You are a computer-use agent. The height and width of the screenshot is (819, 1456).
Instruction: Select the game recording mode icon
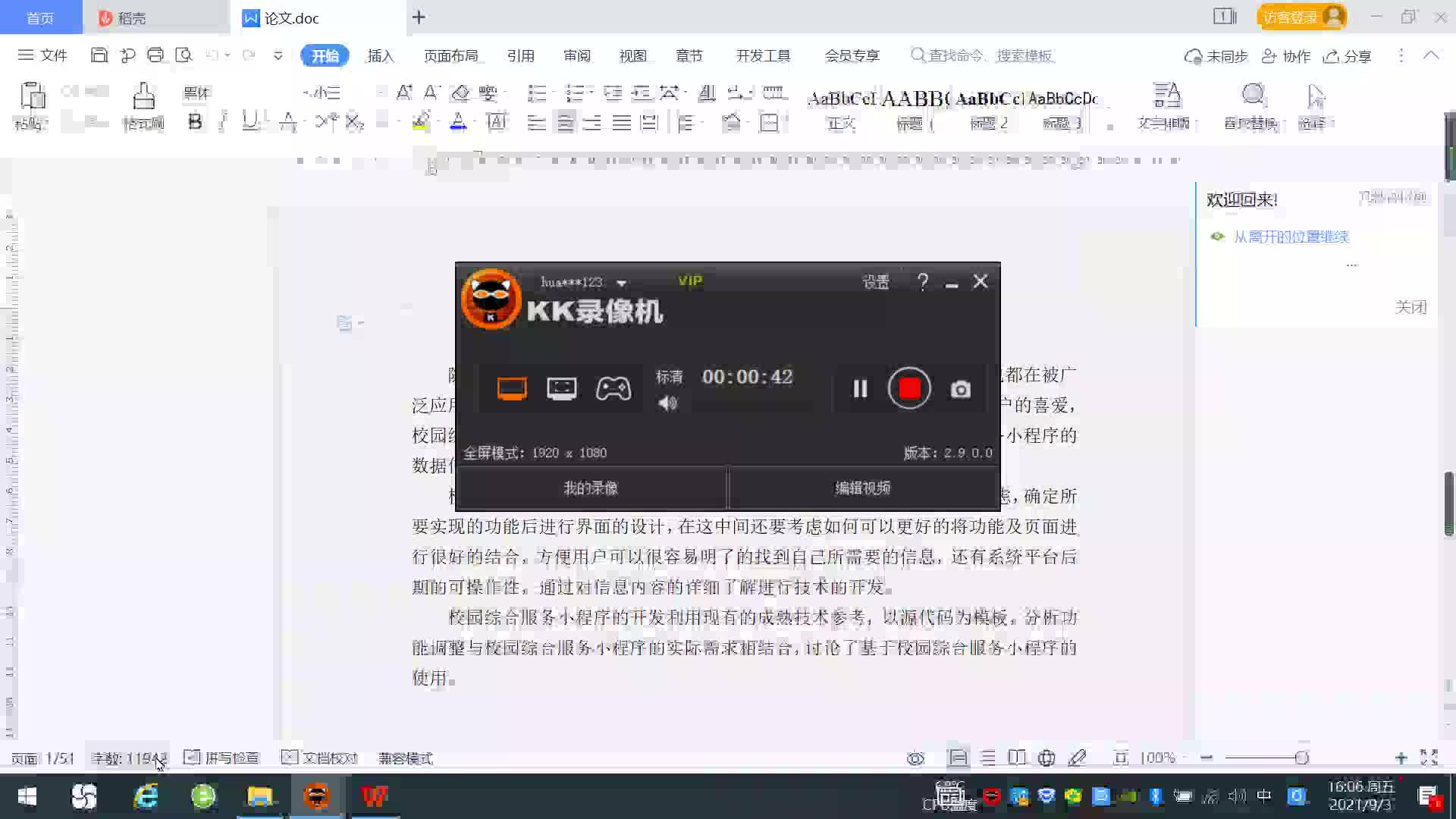[x=613, y=388]
